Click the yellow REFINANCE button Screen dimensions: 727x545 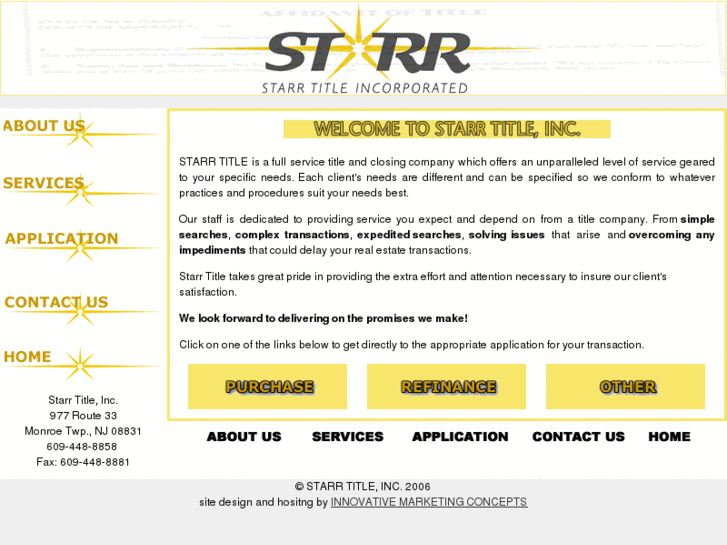pos(446,386)
